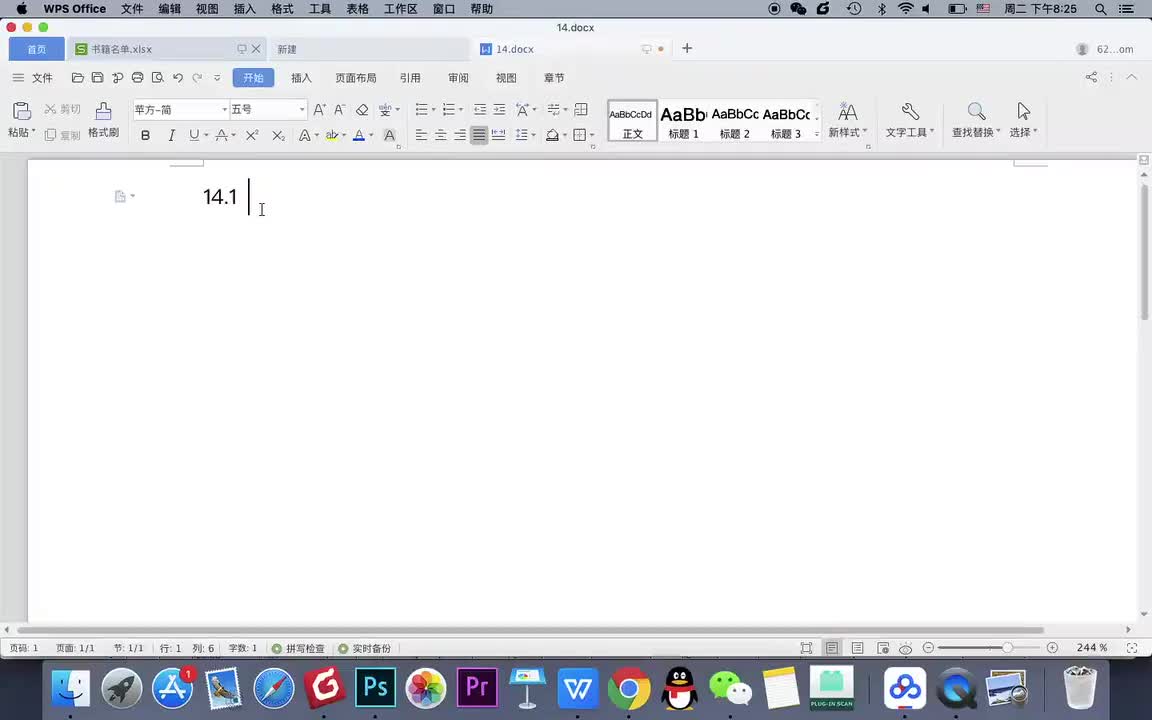Decrease font size with the A- icon

coord(339,109)
